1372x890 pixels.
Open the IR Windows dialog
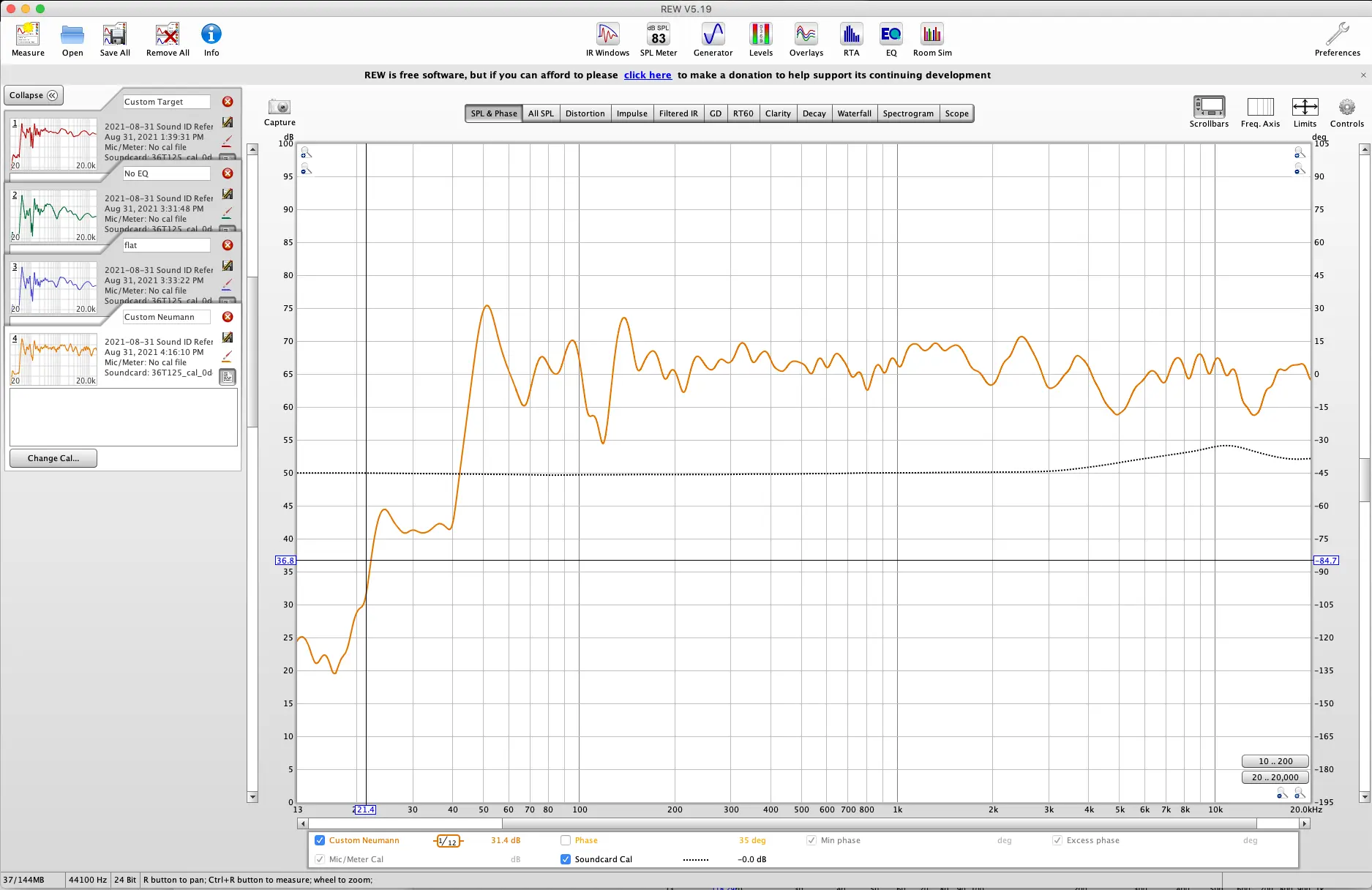click(607, 40)
